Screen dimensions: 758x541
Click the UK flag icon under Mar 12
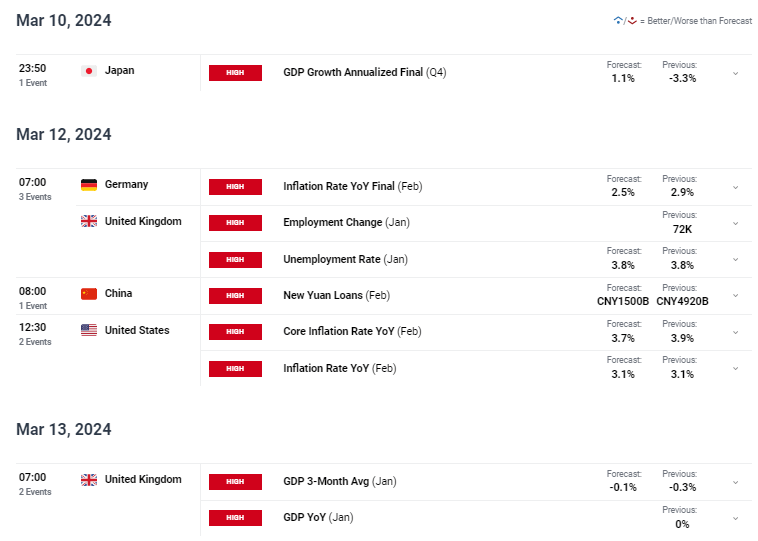pyautogui.click(x=89, y=221)
